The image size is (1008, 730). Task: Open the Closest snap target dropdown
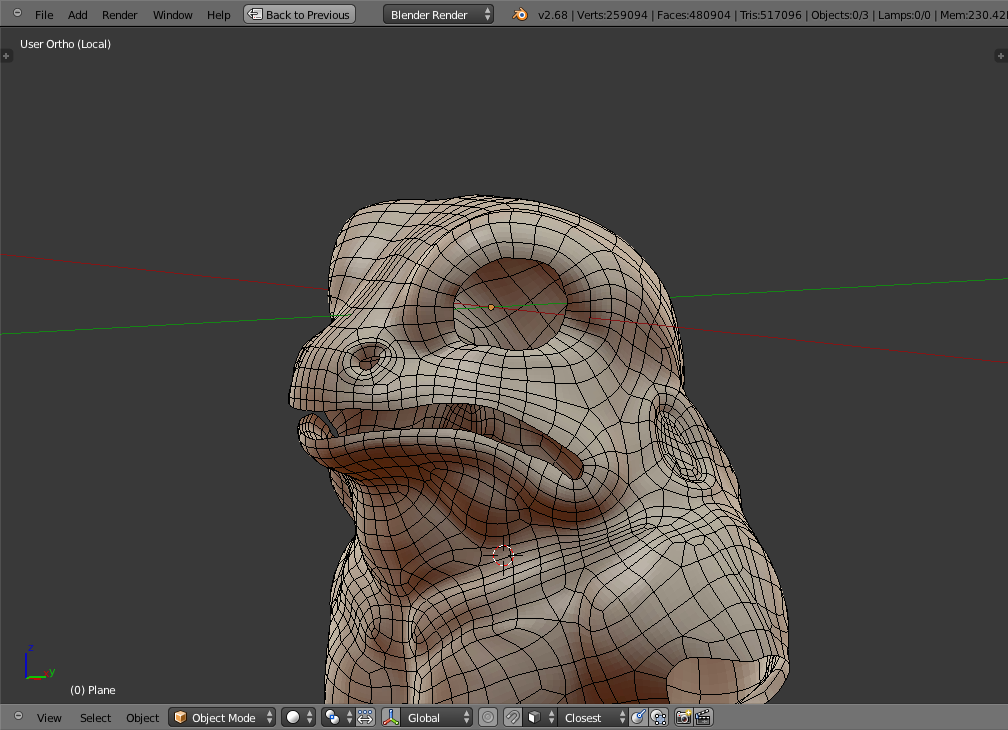tap(594, 717)
